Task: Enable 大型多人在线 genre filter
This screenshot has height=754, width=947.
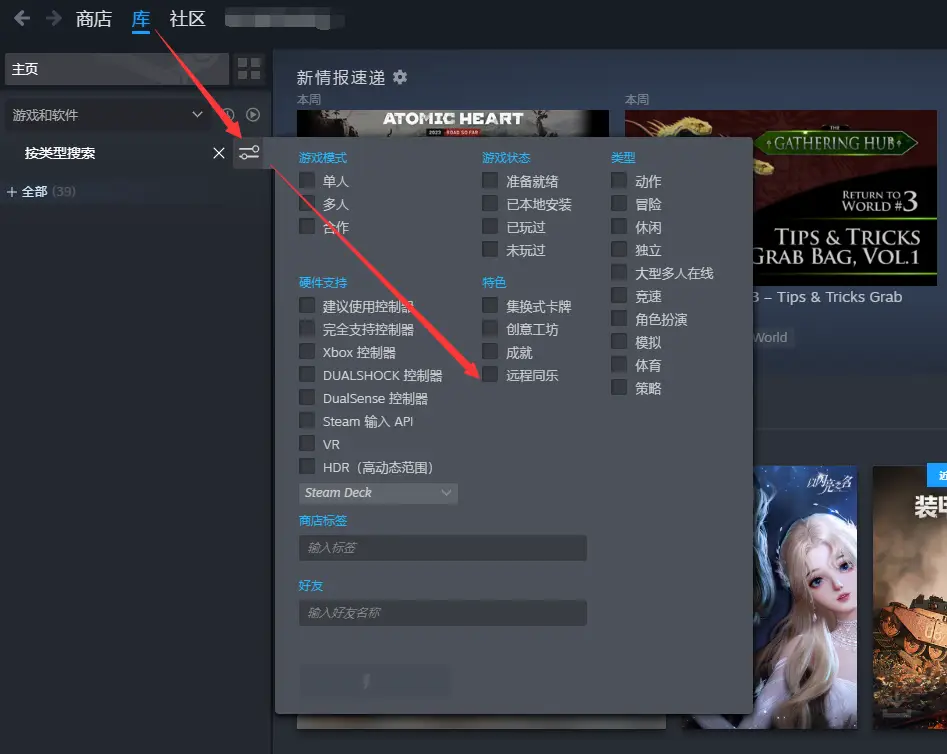Action: (x=618, y=272)
